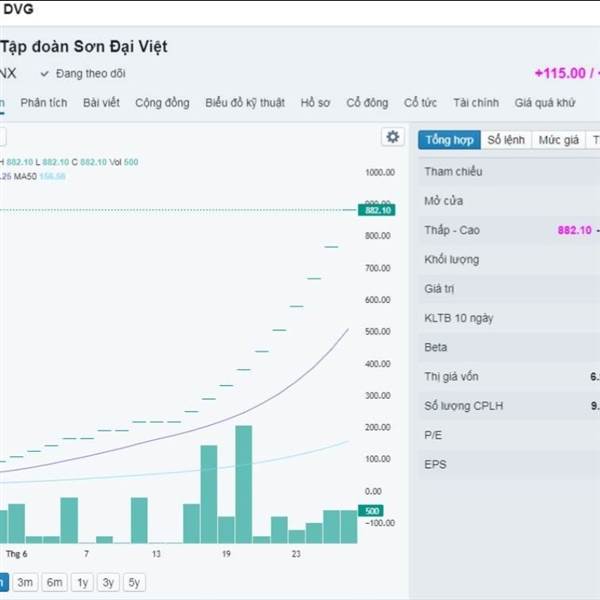Image resolution: width=600 pixels, height=600 pixels.
Task: Click the 'P/E' row label
Action: pos(433,435)
